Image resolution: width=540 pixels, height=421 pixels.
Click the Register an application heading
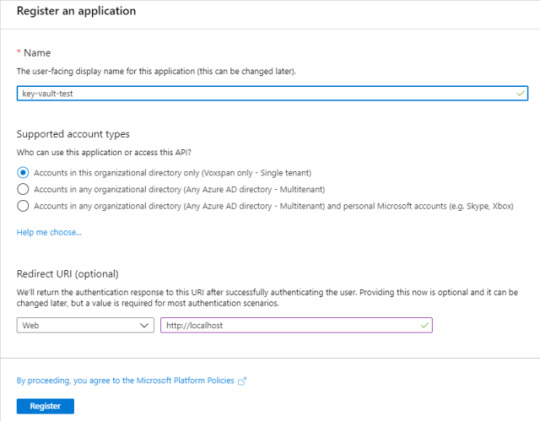tap(76, 11)
